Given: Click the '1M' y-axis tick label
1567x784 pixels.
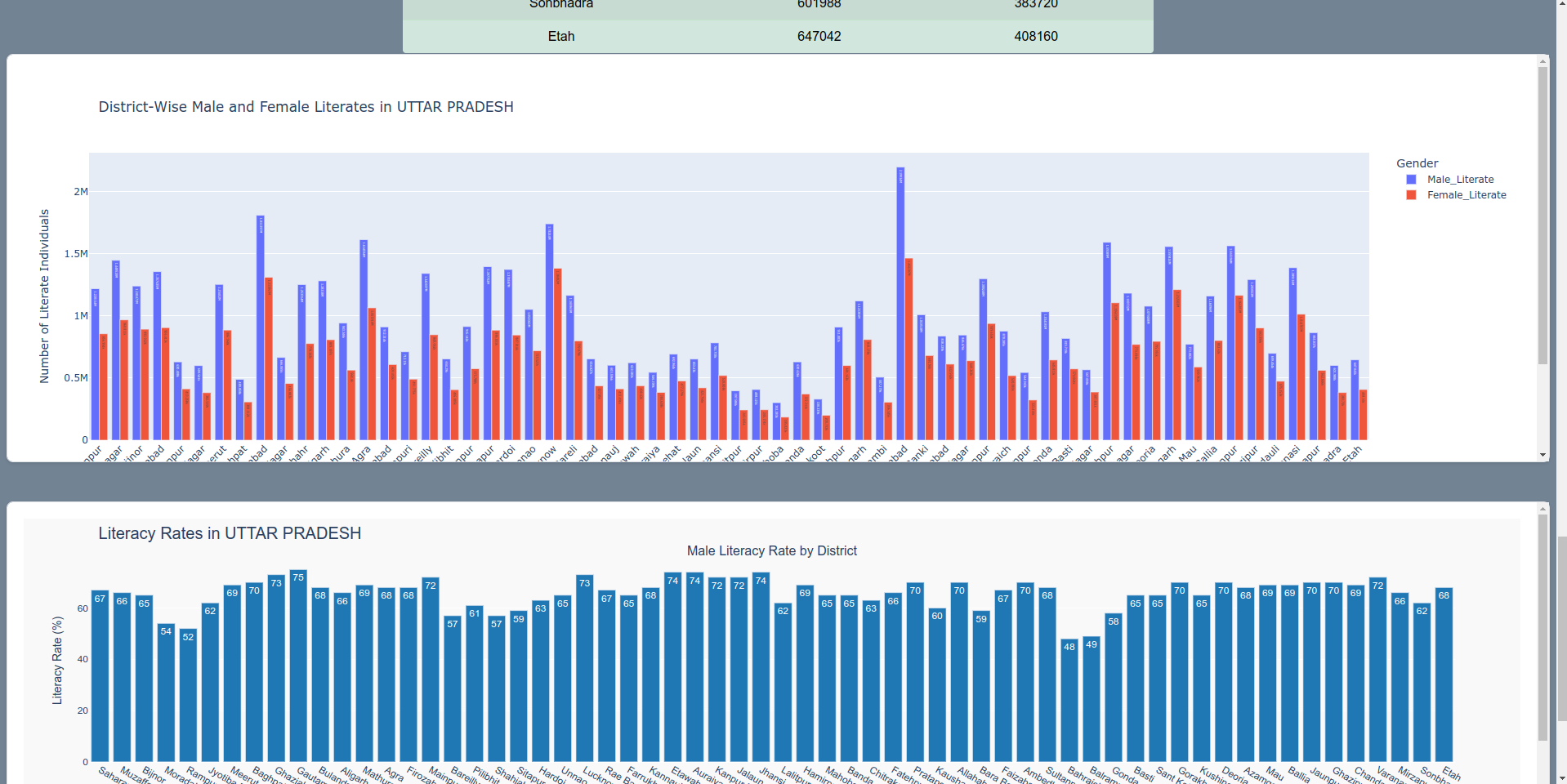Looking at the screenshot, I should (81, 316).
